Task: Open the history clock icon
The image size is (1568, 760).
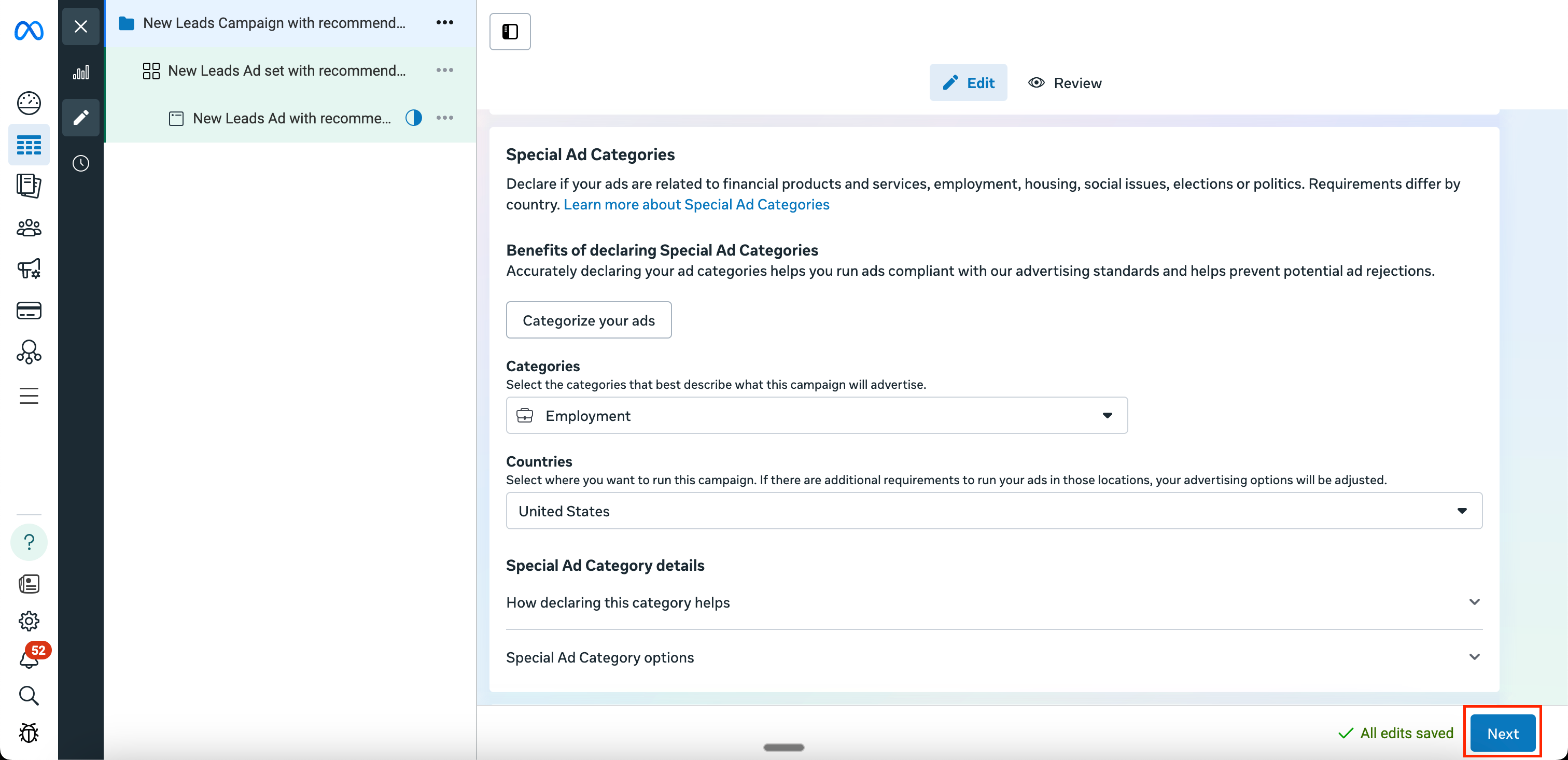Action: click(x=80, y=163)
